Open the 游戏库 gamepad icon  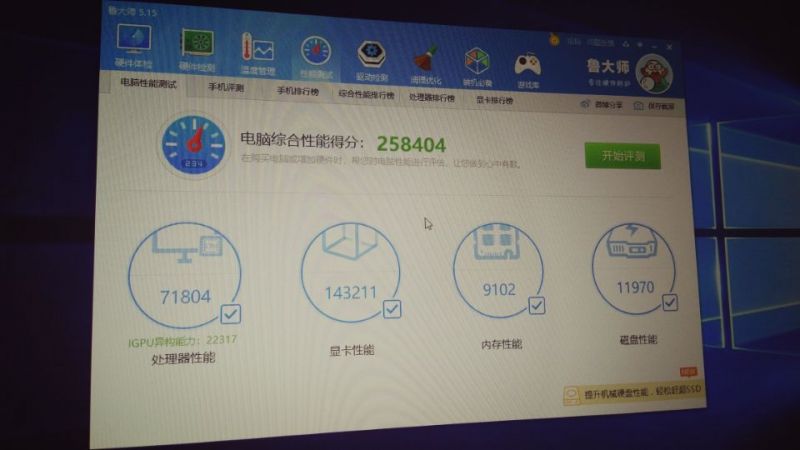(x=528, y=65)
